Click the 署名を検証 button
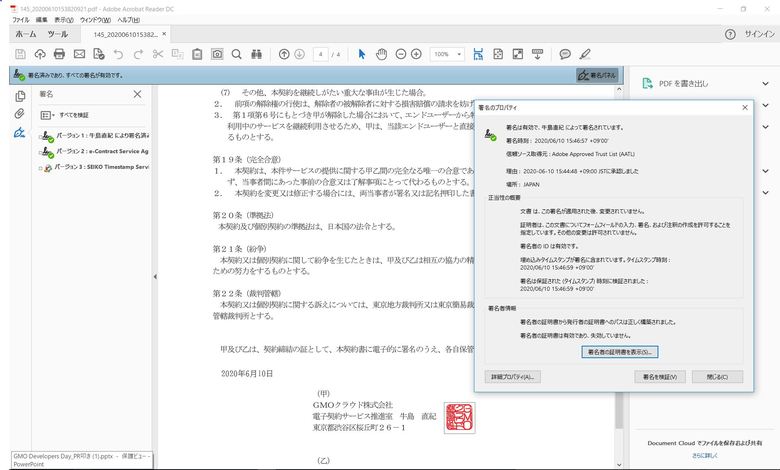The image size is (780, 470). [x=660, y=377]
